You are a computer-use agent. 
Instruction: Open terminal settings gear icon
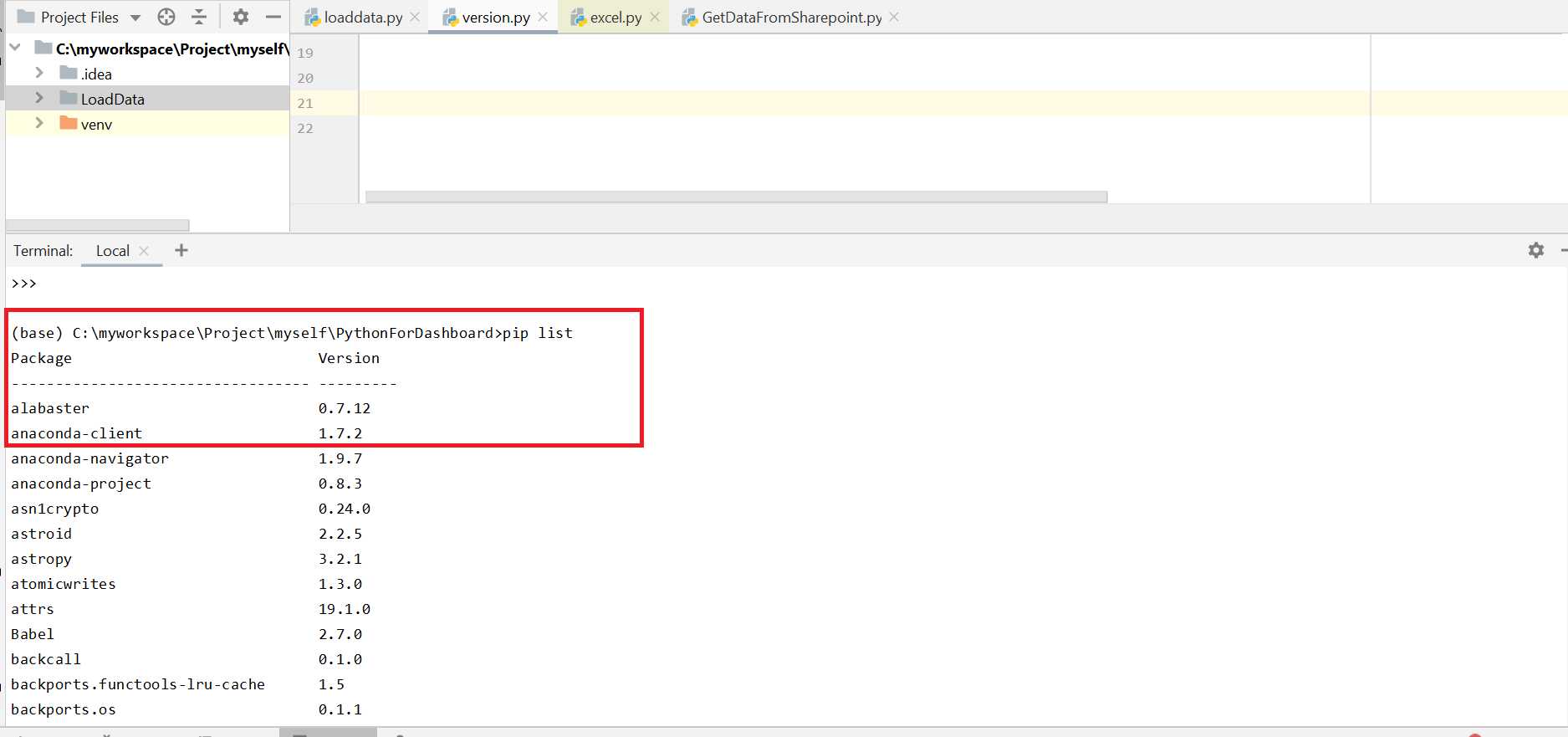pyautogui.click(x=1536, y=250)
